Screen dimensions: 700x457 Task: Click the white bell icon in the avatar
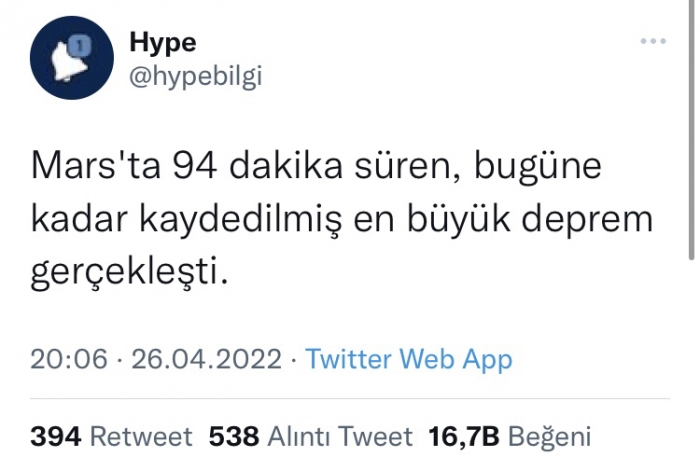[68, 64]
